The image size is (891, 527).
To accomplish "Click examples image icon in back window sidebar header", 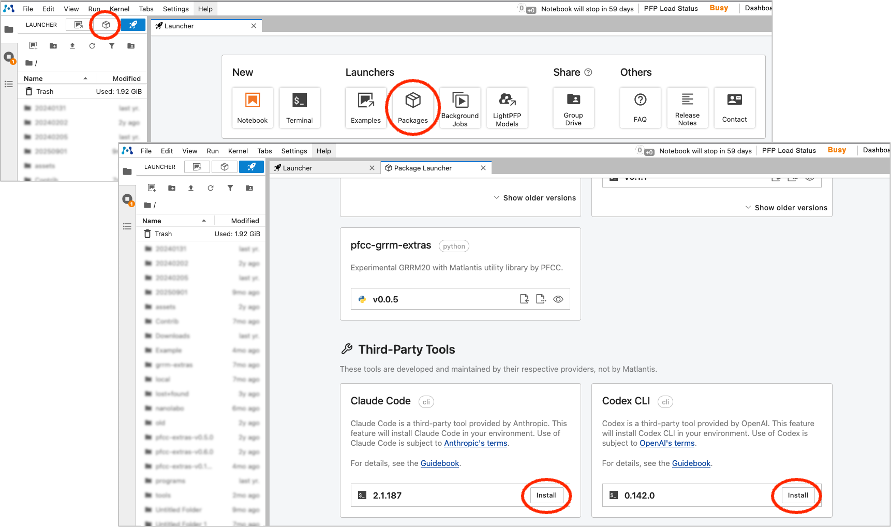I will [x=78, y=25].
